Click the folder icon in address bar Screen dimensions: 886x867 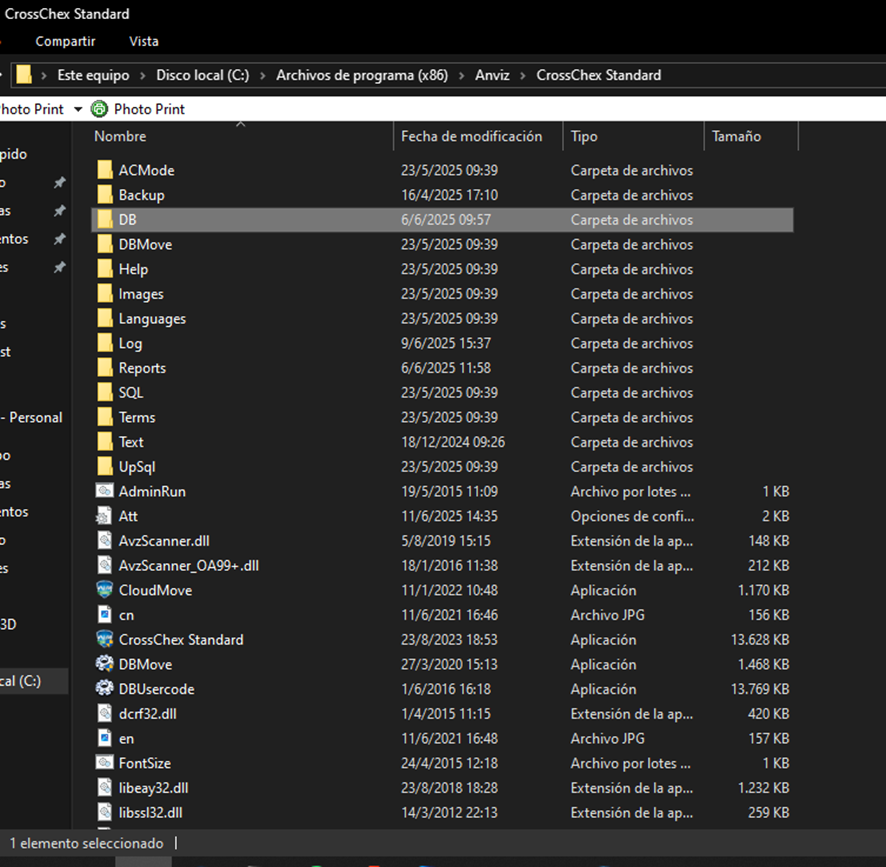coord(24,75)
